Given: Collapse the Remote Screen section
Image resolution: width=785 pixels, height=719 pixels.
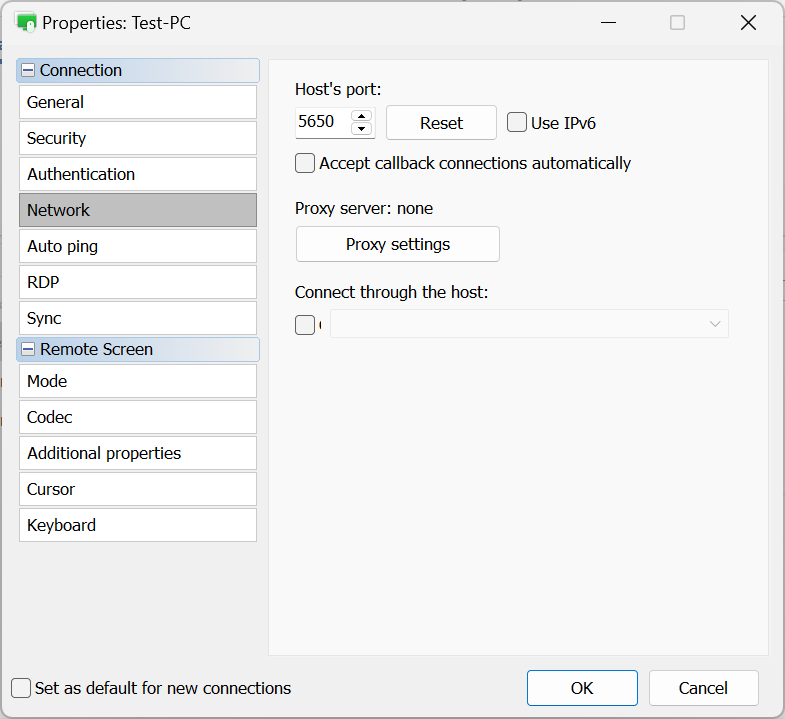Looking at the screenshot, I should tap(28, 350).
